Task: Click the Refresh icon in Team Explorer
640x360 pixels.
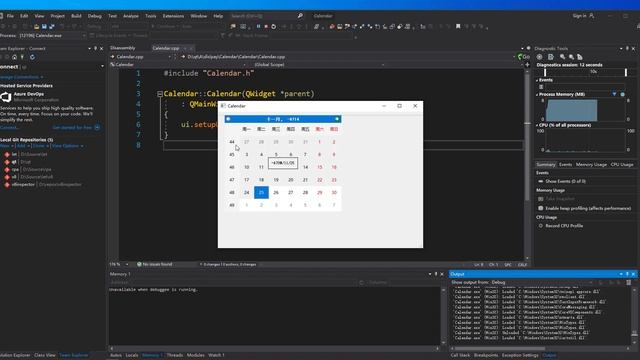Action: pyautogui.click(x=32, y=57)
